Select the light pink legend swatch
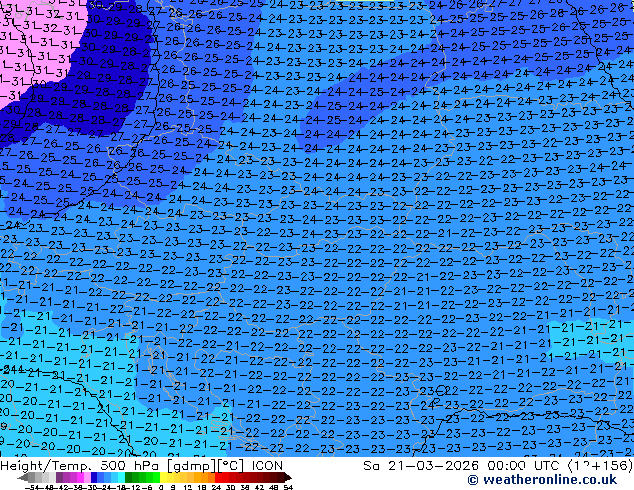634x490 pixels. coord(87,477)
